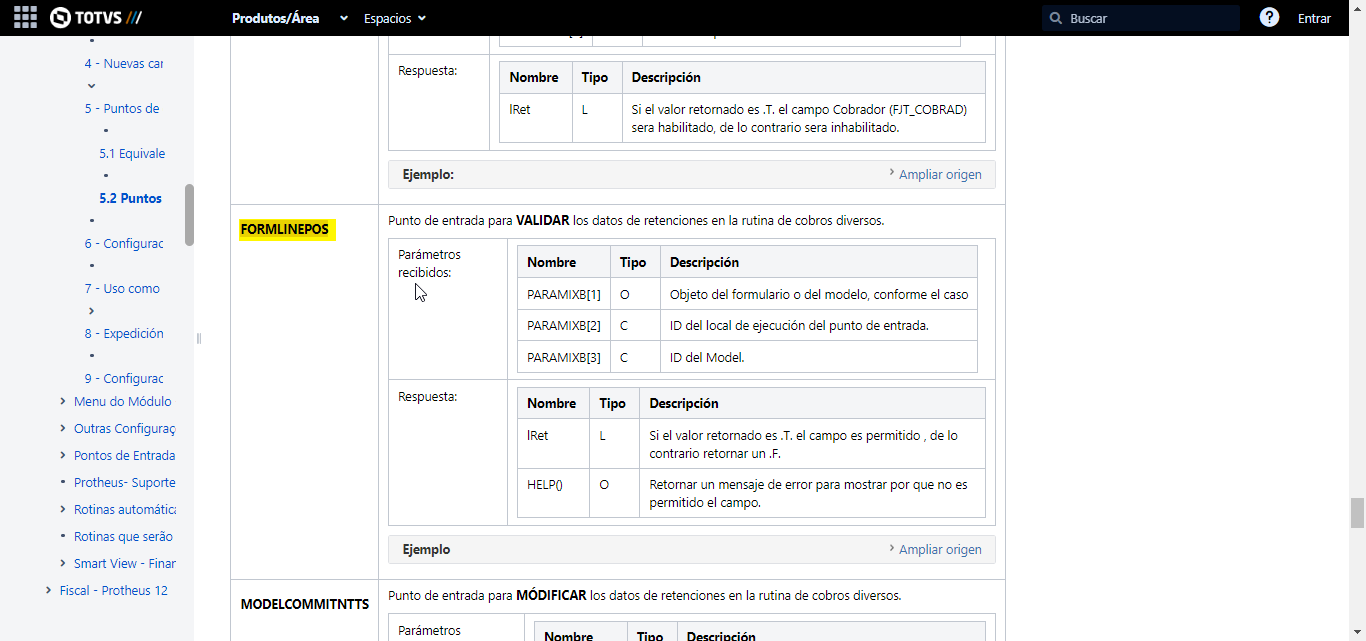Click the TOTVS logo

point(97,18)
